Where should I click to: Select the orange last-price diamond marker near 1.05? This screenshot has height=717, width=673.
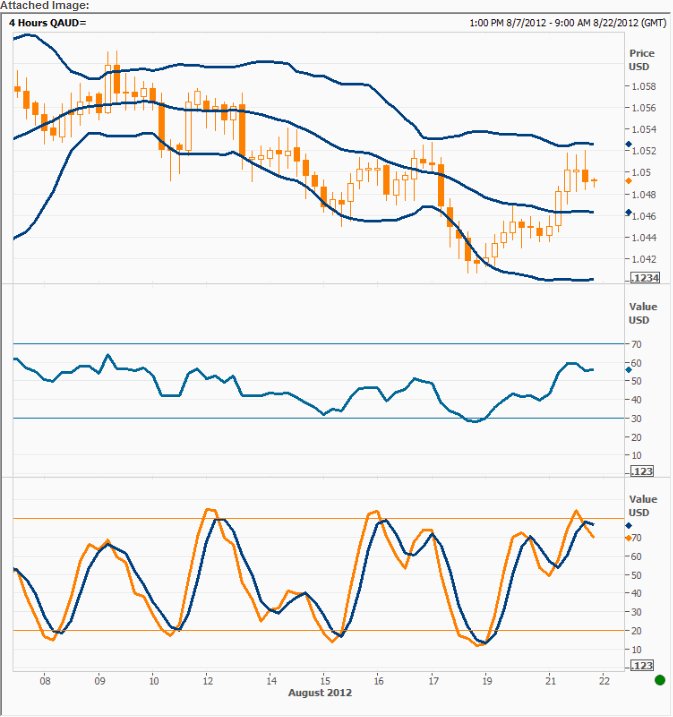(x=629, y=181)
